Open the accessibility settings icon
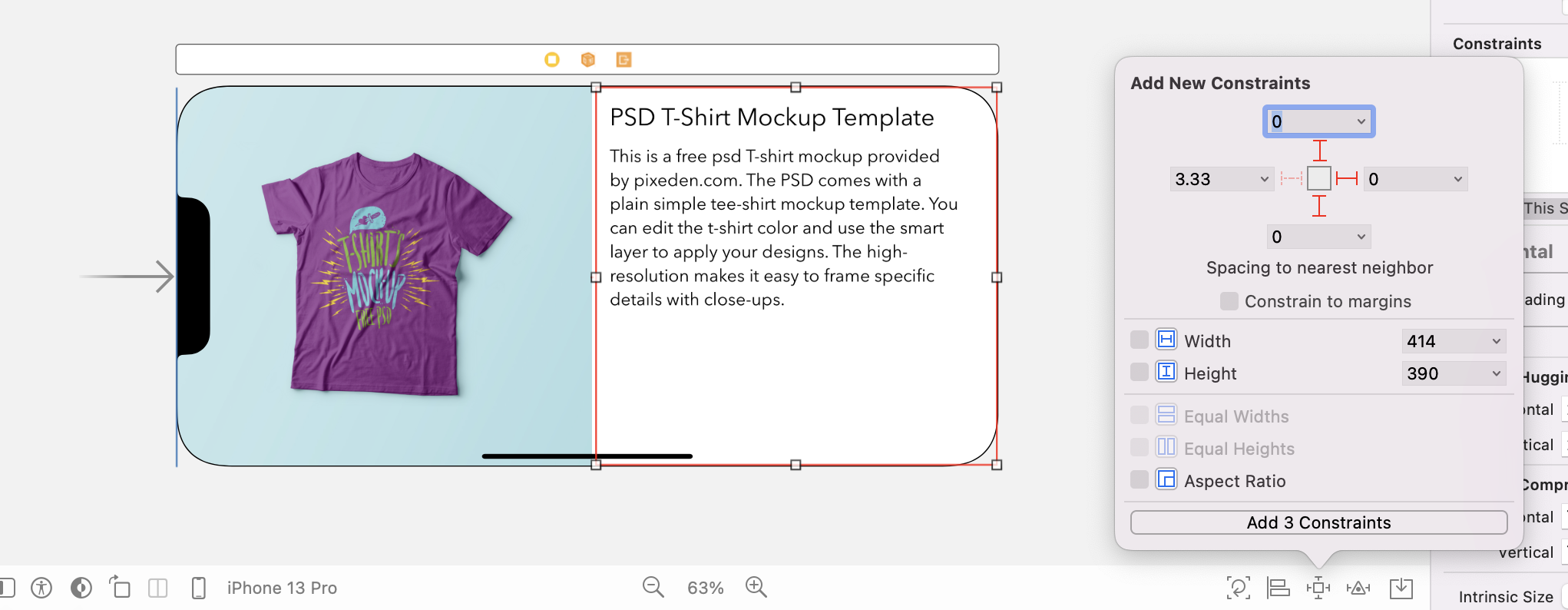The height and width of the screenshot is (610, 1568). (41, 588)
